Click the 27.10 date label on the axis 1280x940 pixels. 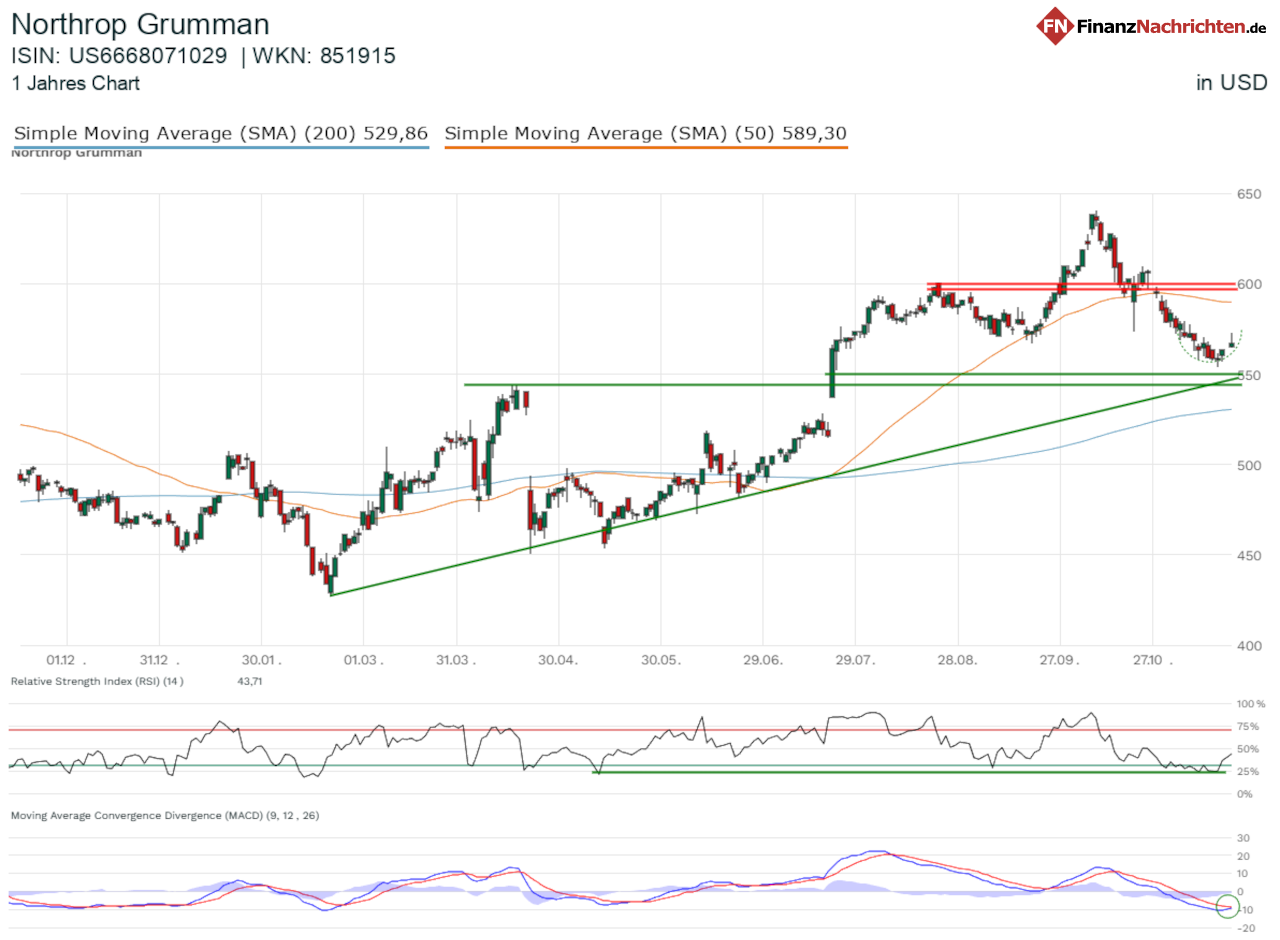1149,660
